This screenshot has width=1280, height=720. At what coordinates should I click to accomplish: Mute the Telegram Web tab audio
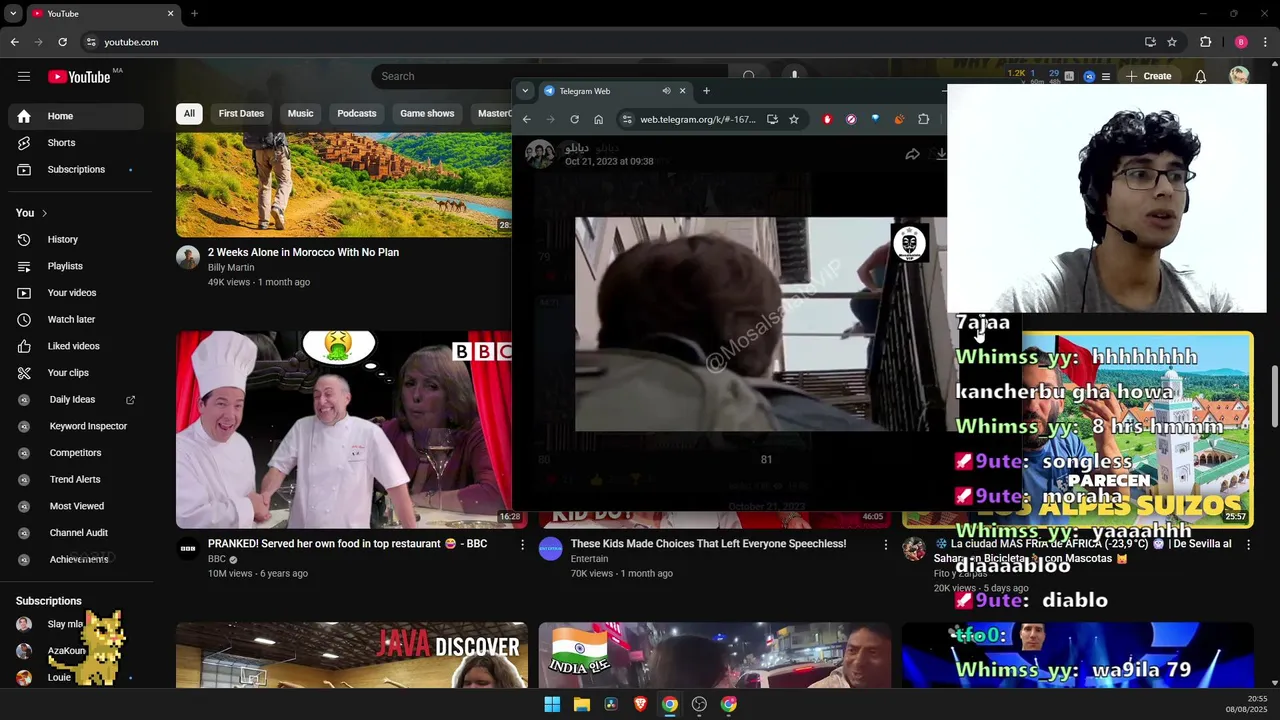click(x=666, y=91)
